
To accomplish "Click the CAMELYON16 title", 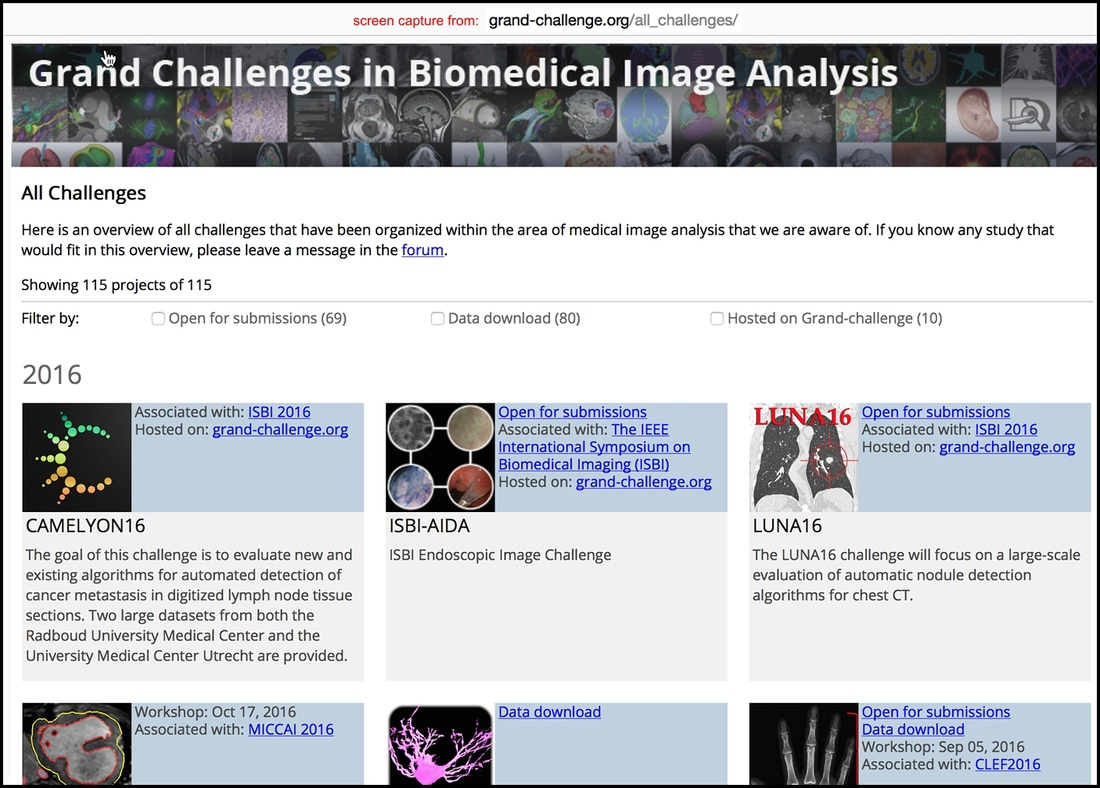I will (x=86, y=526).
